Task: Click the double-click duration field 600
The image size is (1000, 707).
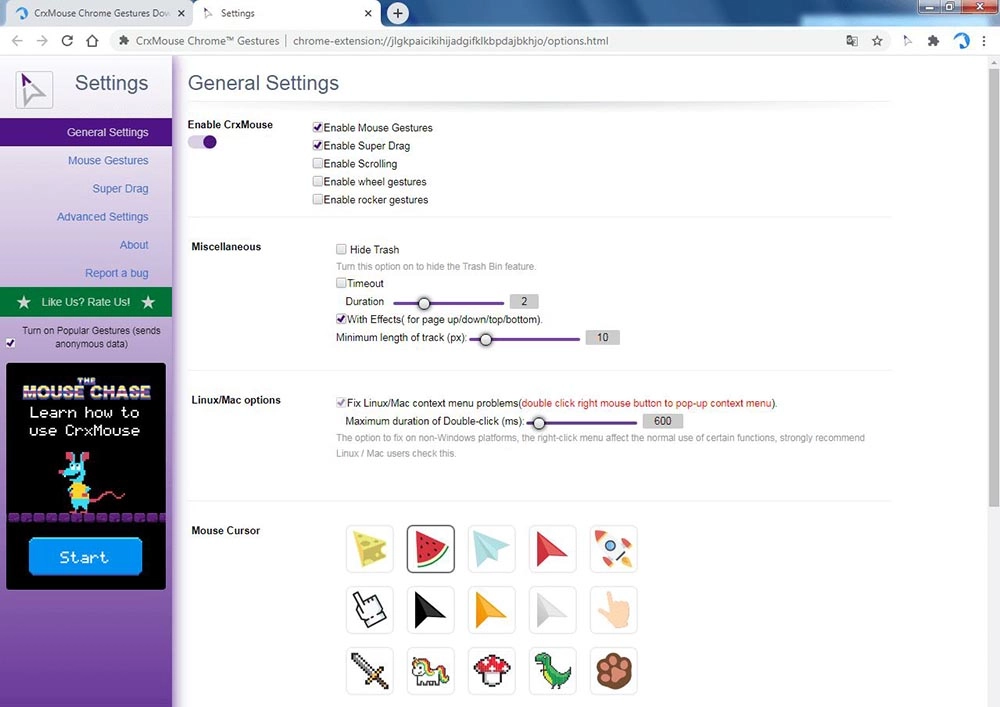Action: click(663, 421)
